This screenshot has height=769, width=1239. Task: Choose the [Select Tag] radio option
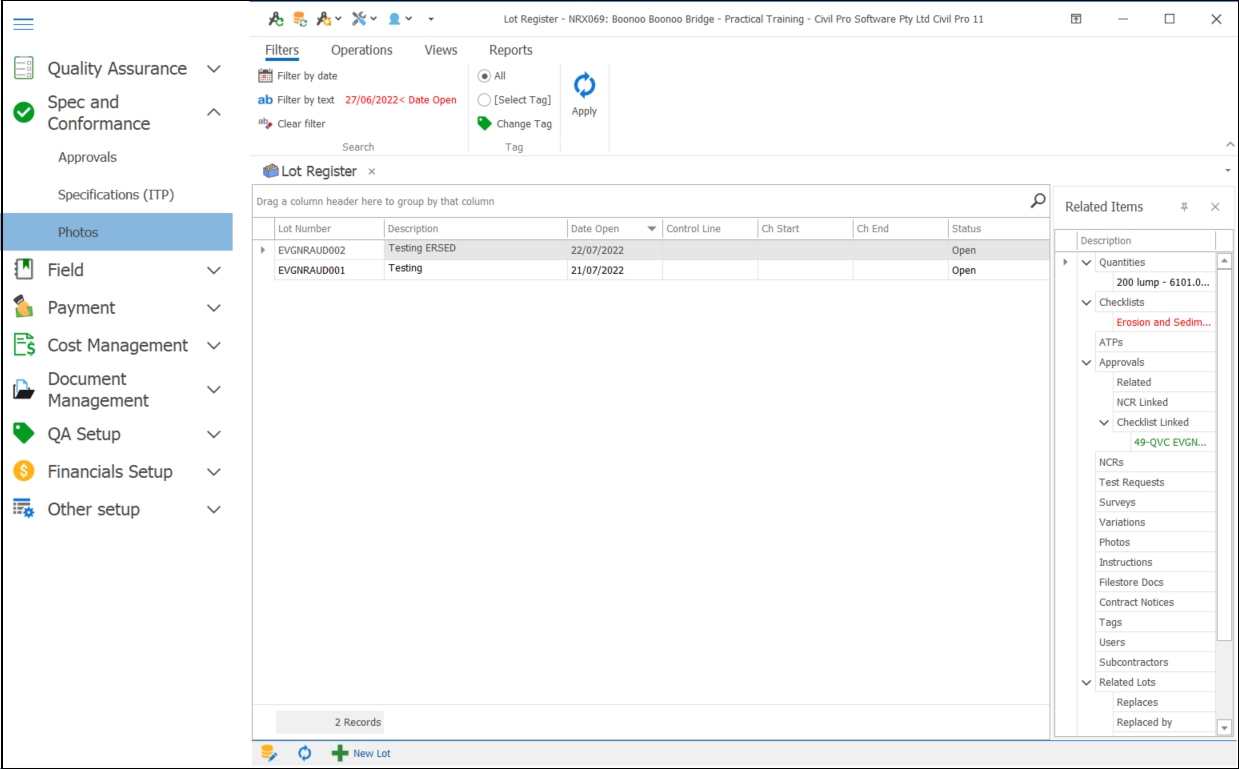point(484,100)
